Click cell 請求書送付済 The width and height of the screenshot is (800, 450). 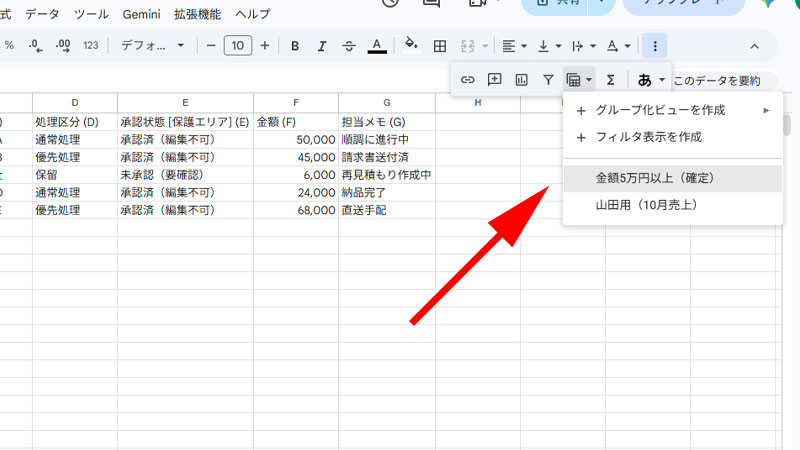387,157
